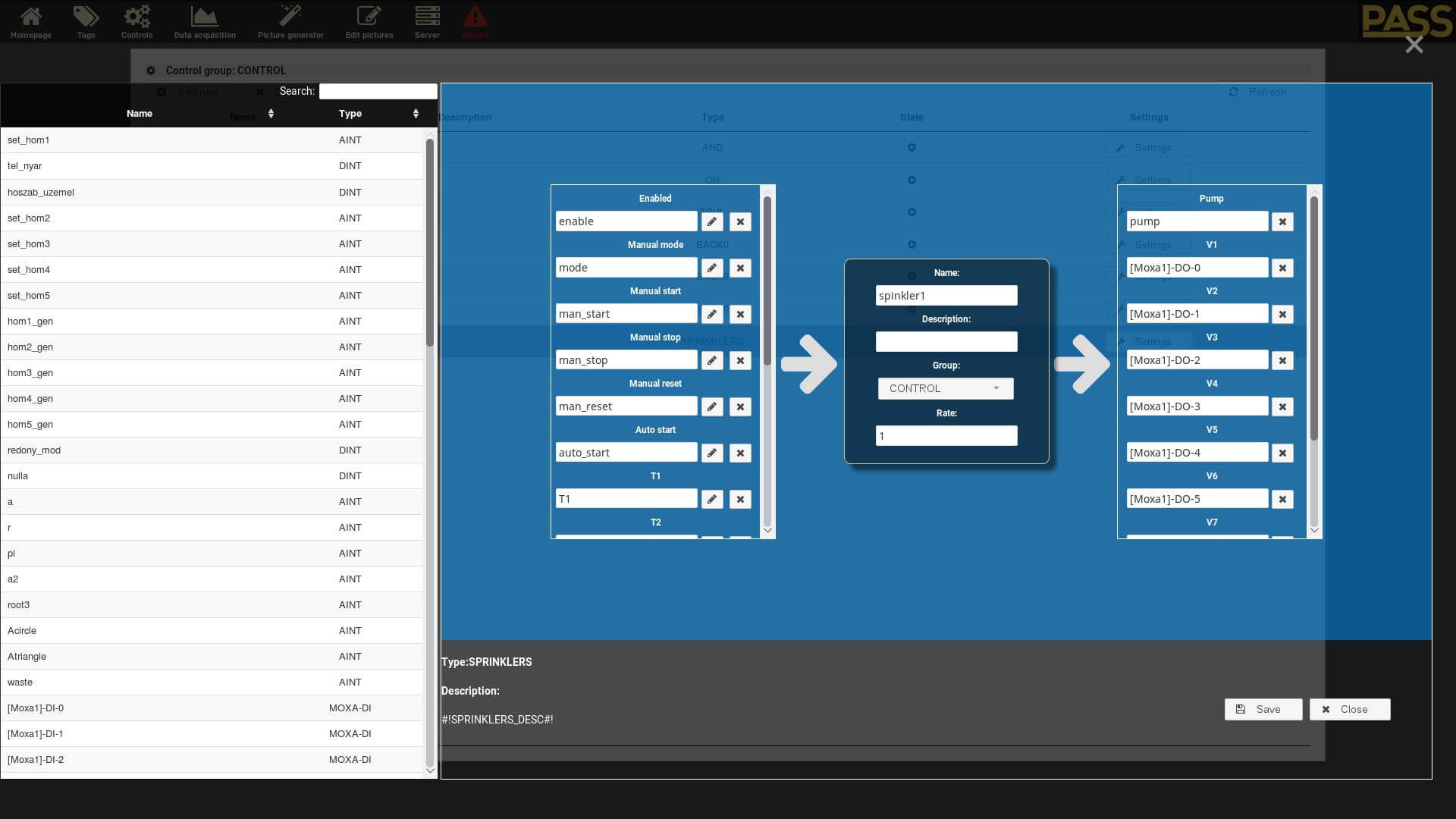1456x819 pixels.
Task: Open the Group dropdown showing CONTROL
Action: pyautogui.click(x=946, y=388)
